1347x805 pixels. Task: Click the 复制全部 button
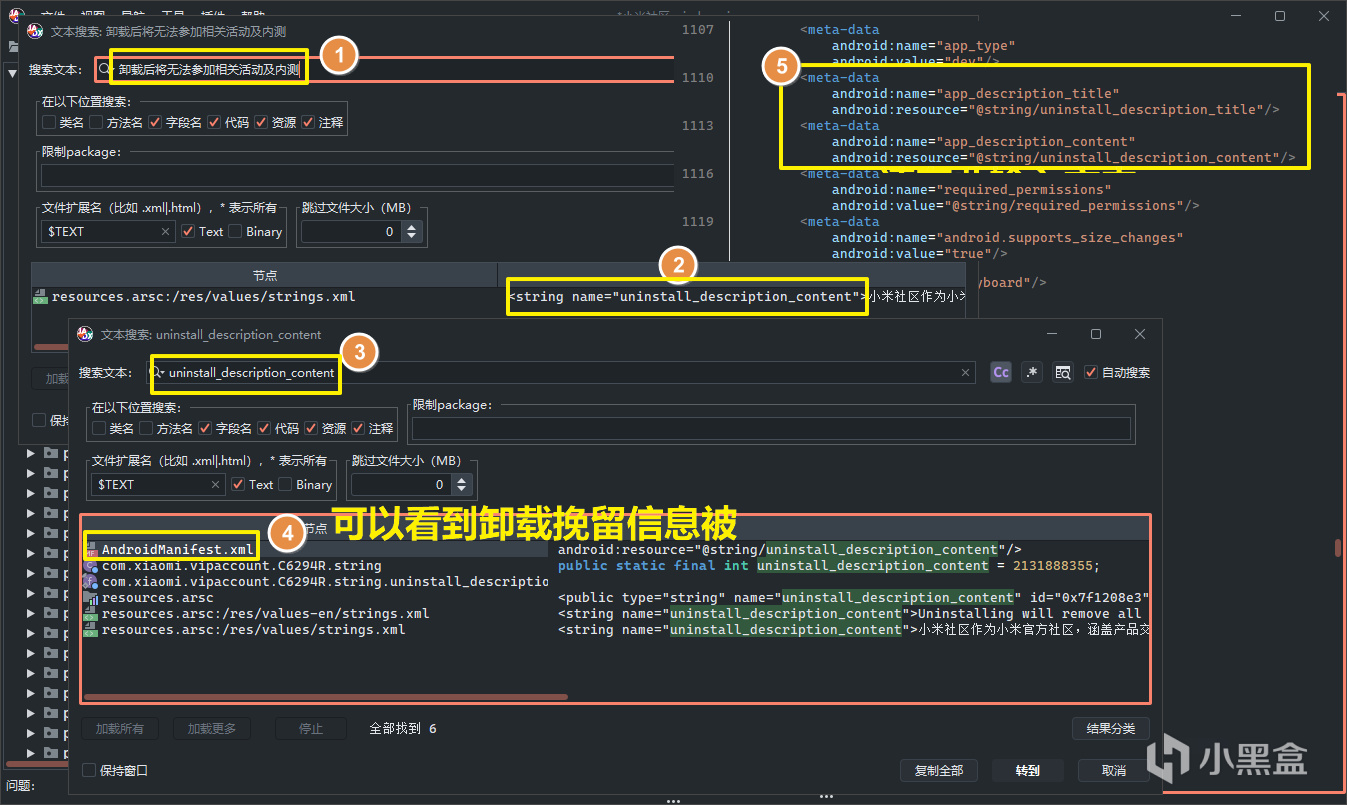pyautogui.click(x=939, y=770)
